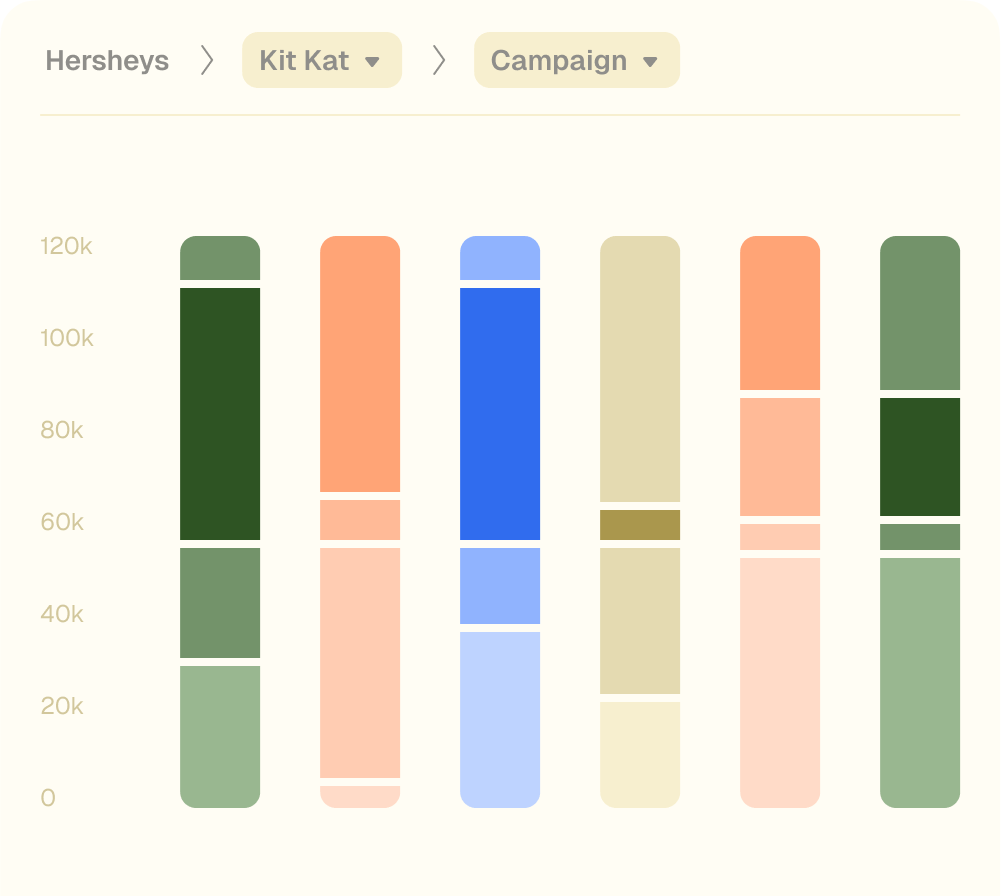Click the pale cream bottom segment of fourth bar

pyautogui.click(x=640, y=753)
